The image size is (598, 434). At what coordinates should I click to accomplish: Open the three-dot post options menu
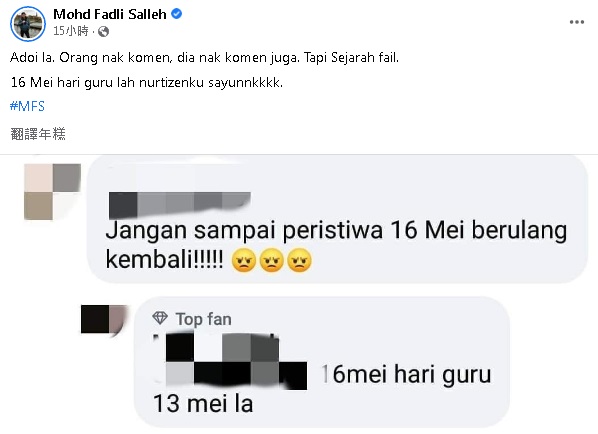[x=577, y=22]
